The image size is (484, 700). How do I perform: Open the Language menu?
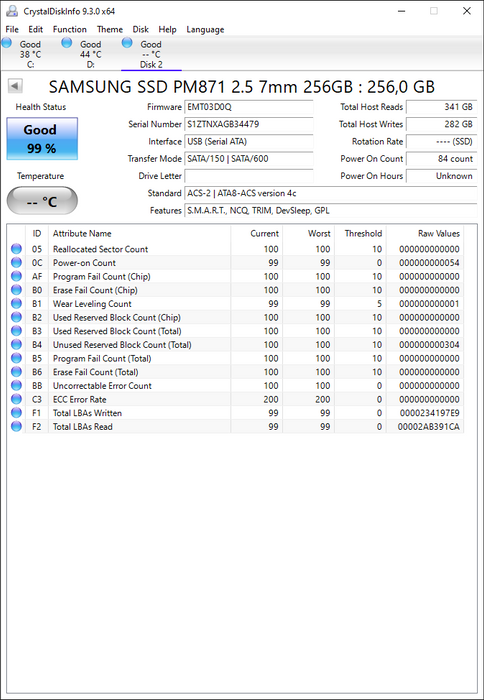(205, 29)
